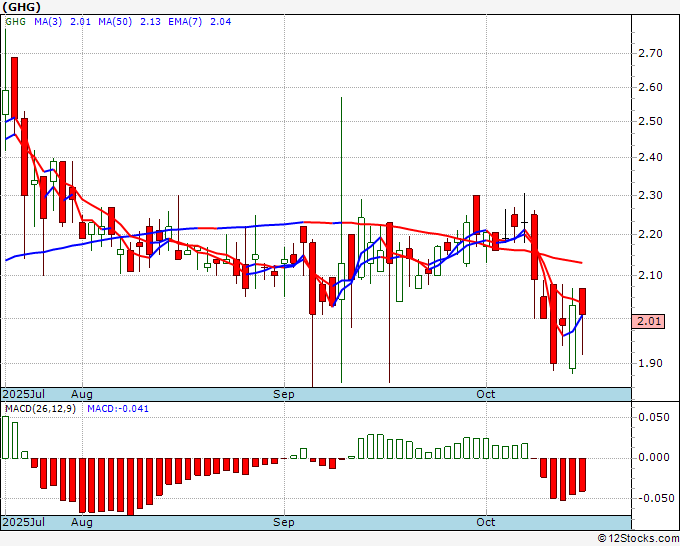Click the highlighted 2.01 current price tag
This screenshot has width=680, height=546.
[648, 321]
